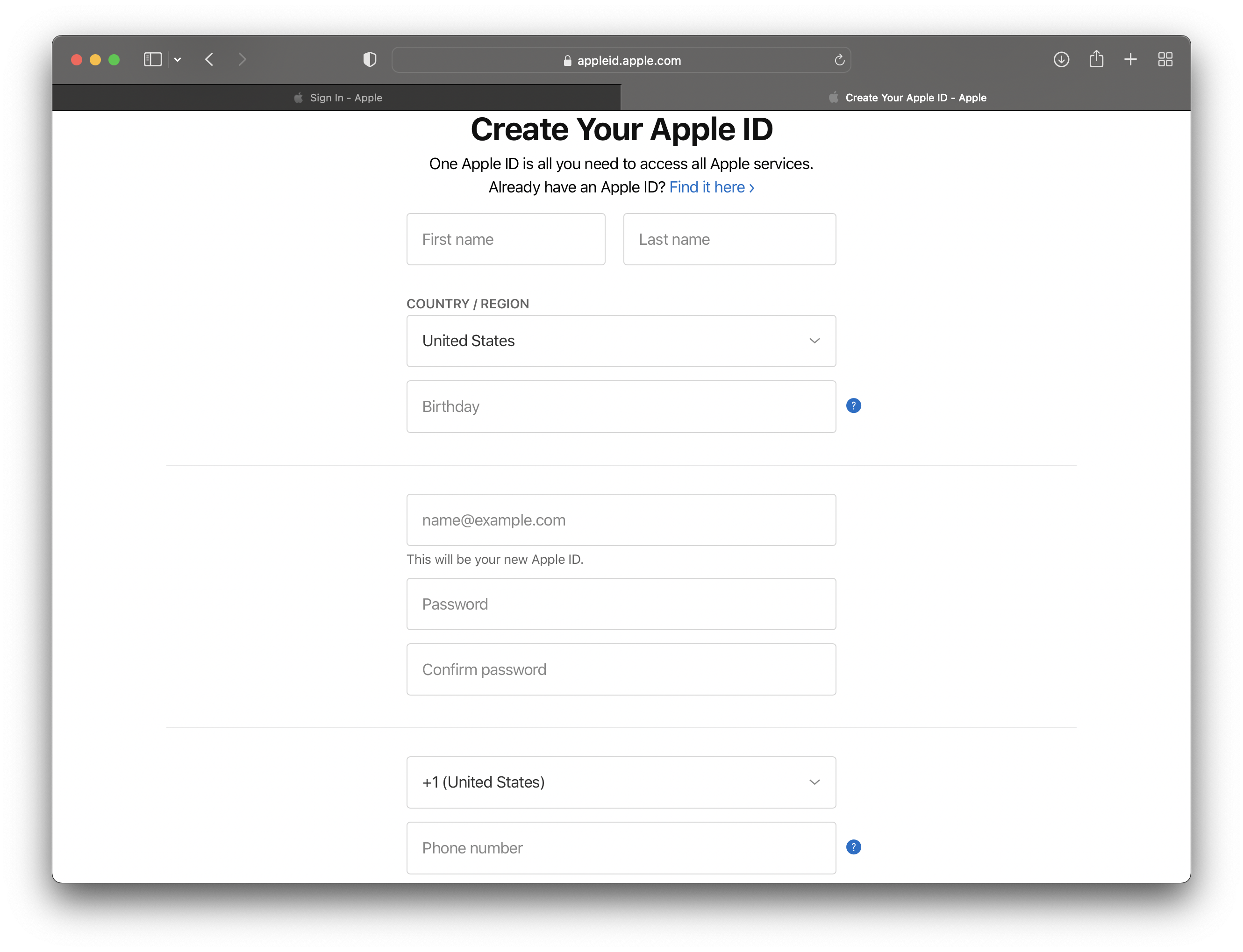Open the privacy report shield icon

[x=370, y=59]
